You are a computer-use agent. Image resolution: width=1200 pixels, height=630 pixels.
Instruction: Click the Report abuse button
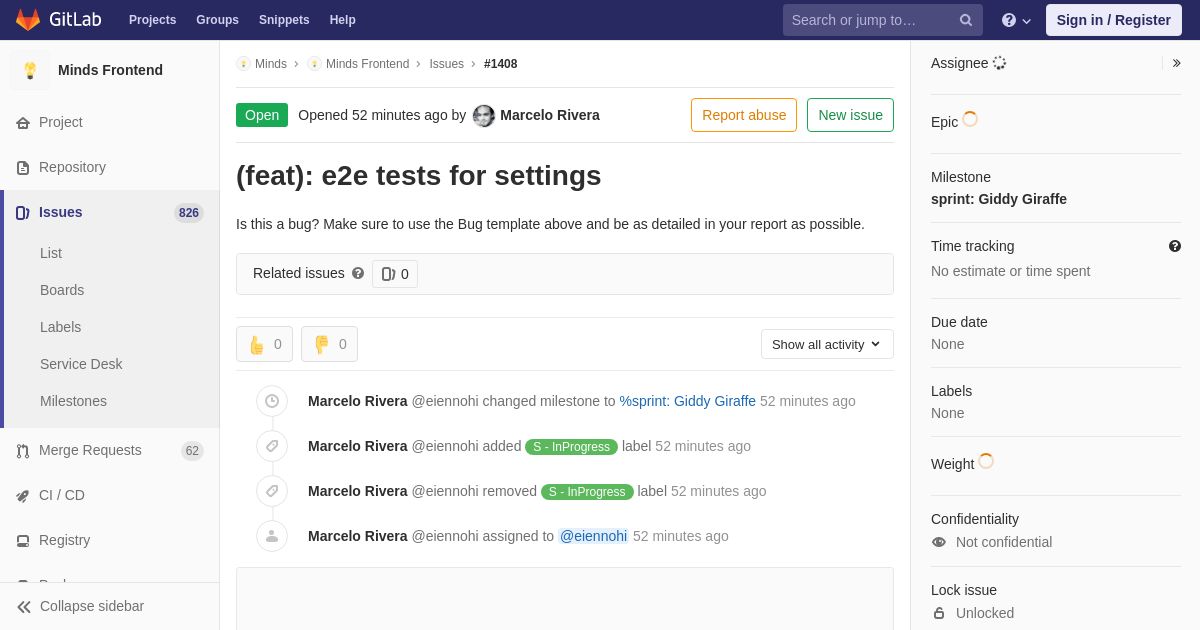744,115
